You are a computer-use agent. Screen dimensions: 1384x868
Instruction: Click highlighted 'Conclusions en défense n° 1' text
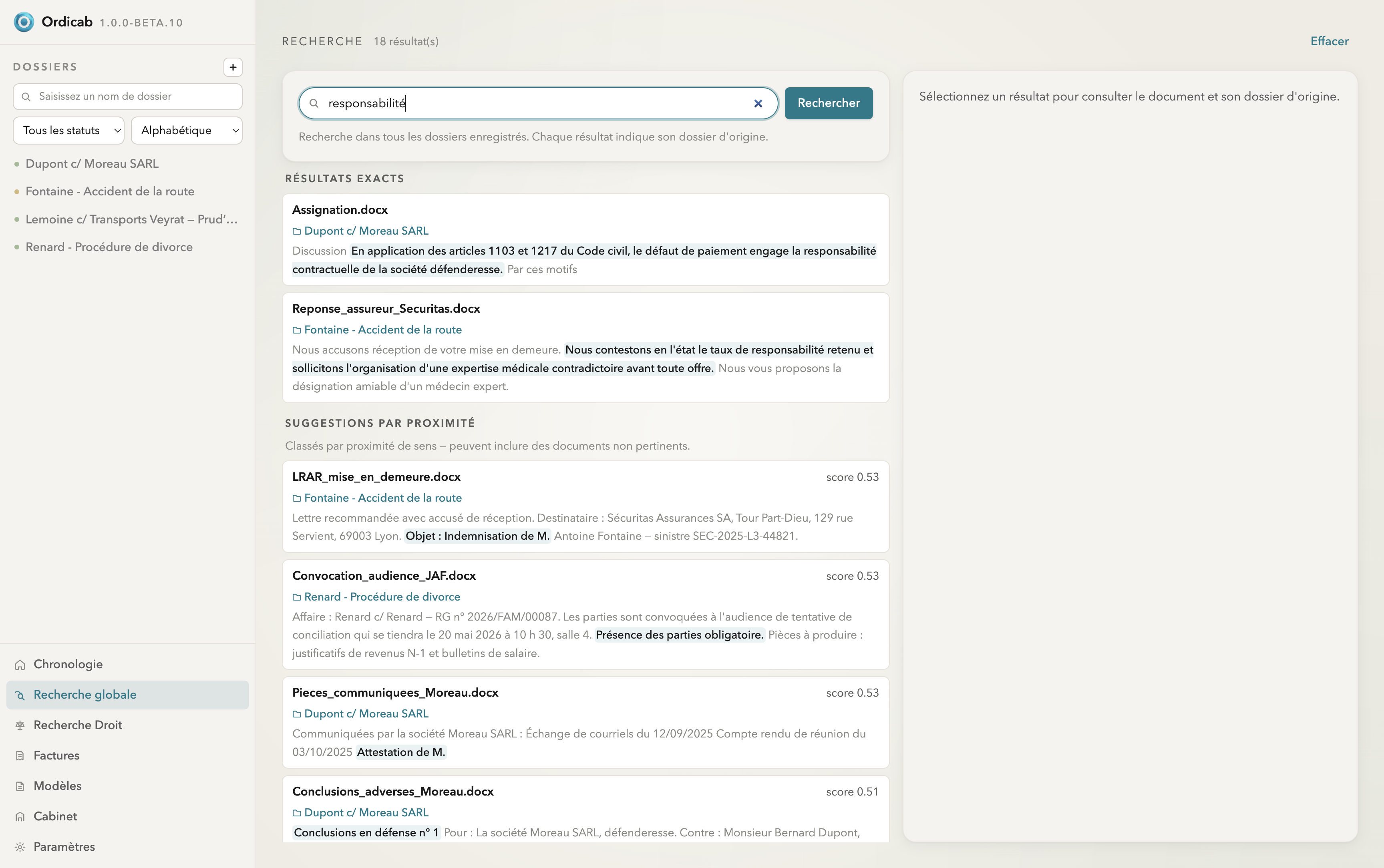point(366,832)
